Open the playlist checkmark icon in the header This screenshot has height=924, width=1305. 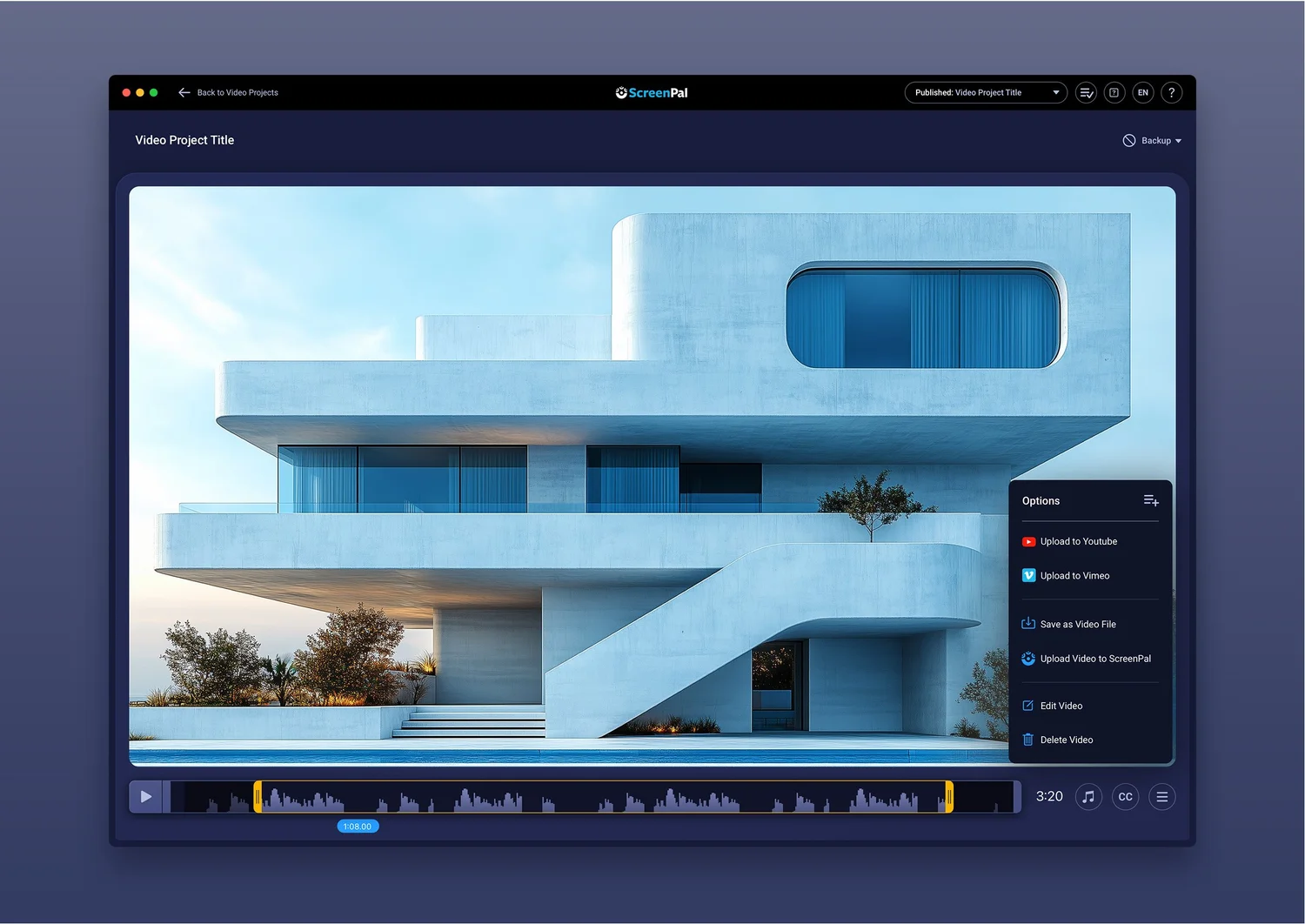click(1085, 92)
